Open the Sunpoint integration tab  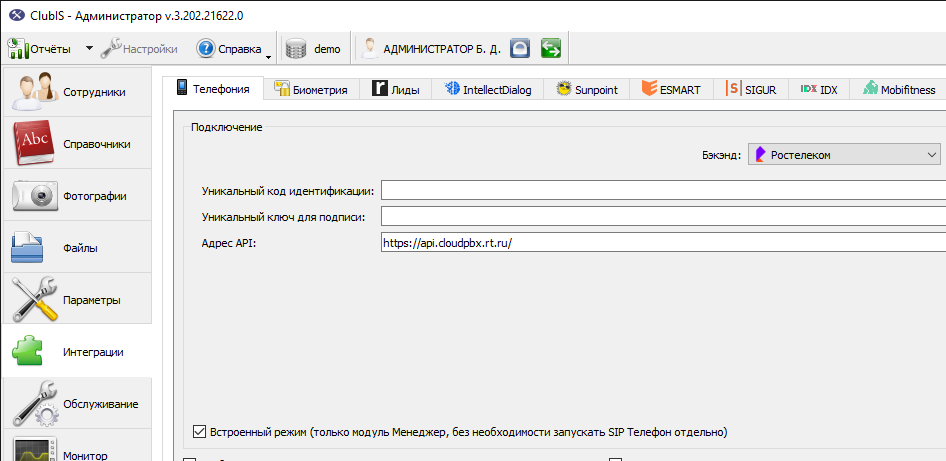click(587, 90)
